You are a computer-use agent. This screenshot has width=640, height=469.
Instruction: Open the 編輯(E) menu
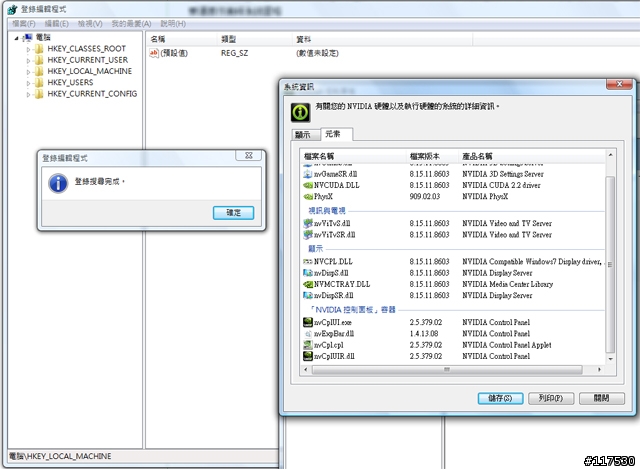pos(57,24)
